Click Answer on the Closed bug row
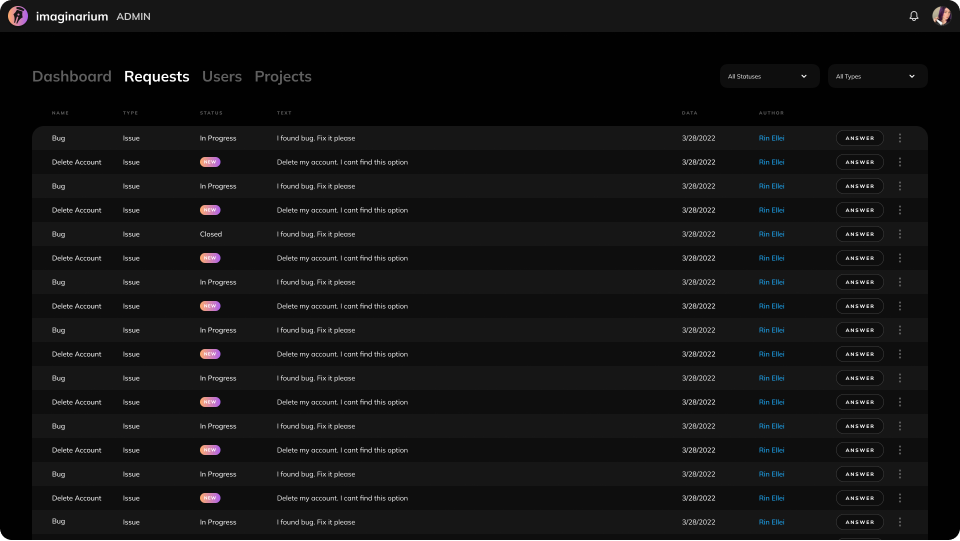Screen dimensions: 960x541 (859, 234)
